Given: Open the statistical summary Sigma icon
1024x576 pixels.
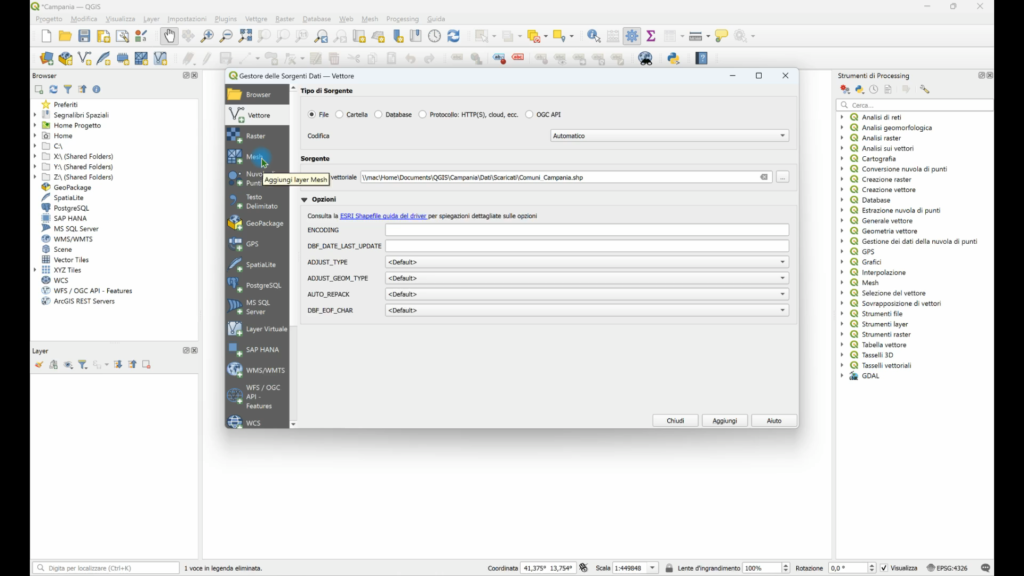Looking at the screenshot, I should point(650,37).
